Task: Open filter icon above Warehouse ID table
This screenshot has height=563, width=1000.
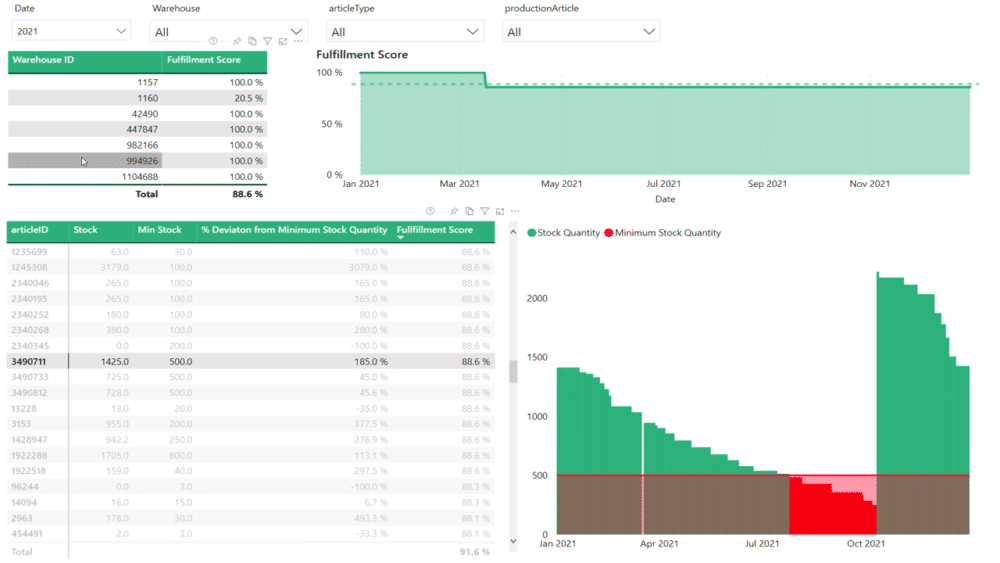Action: tap(268, 41)
